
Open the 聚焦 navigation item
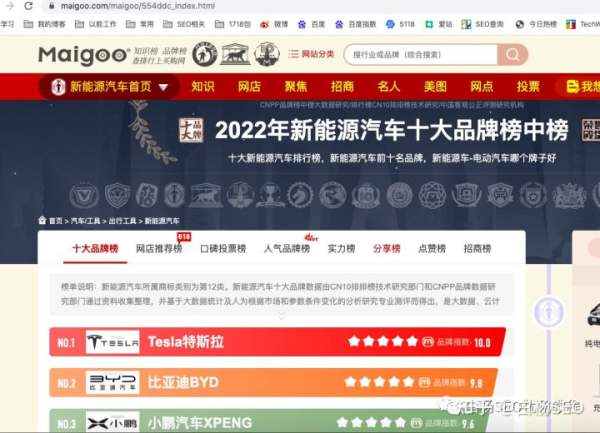(x=295, y=87)
